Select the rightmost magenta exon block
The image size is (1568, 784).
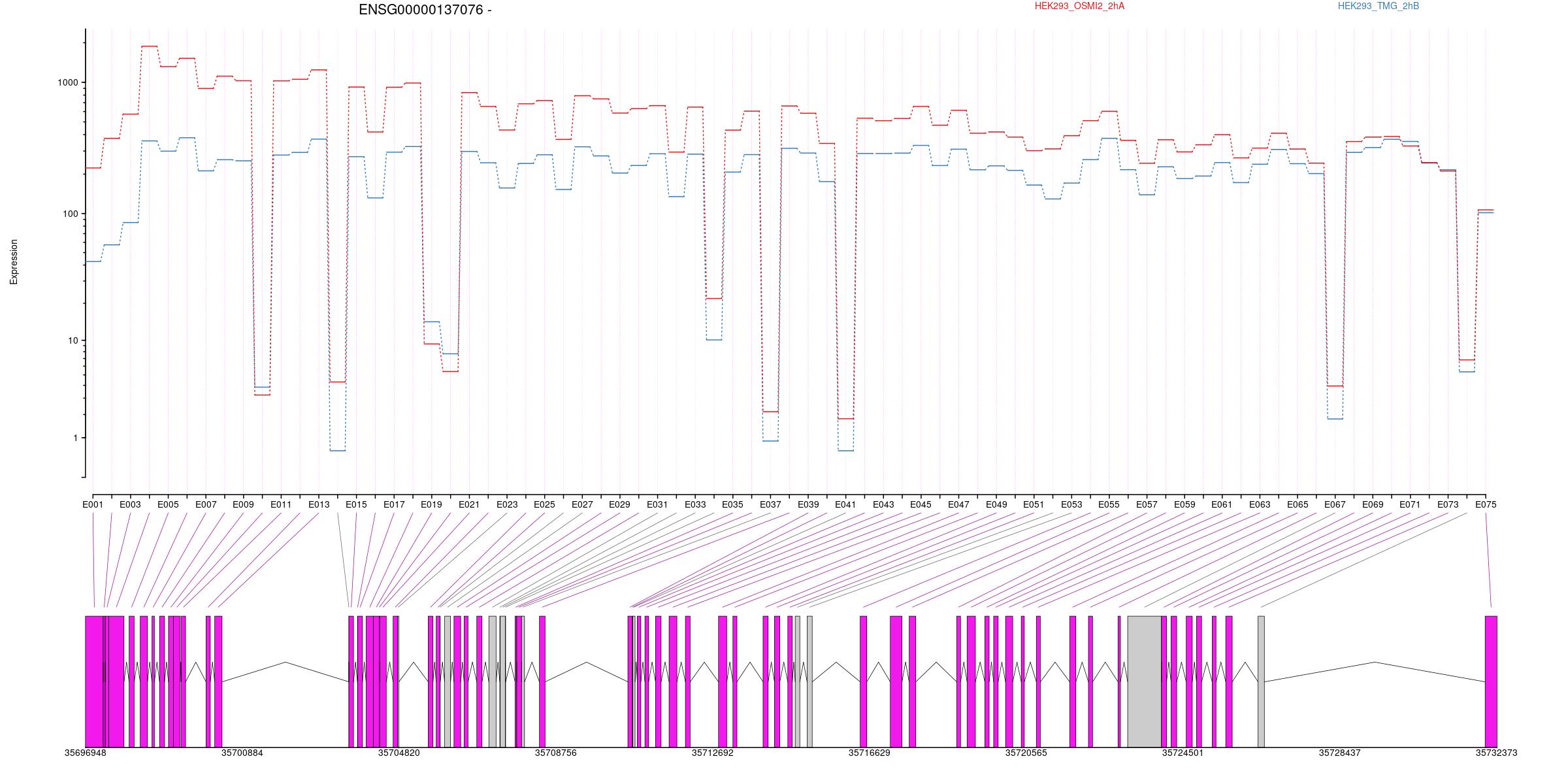[x=1491, y=681]
